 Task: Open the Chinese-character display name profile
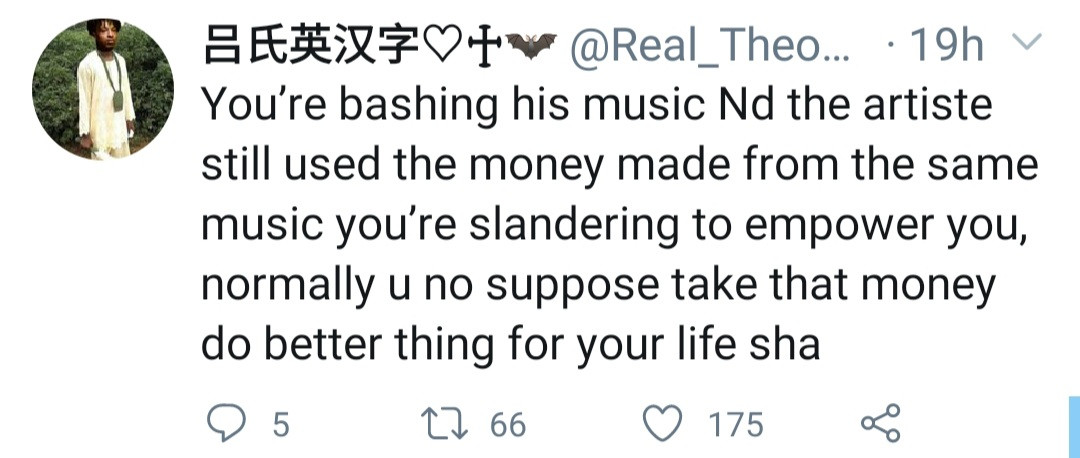(x=308, y=46)
